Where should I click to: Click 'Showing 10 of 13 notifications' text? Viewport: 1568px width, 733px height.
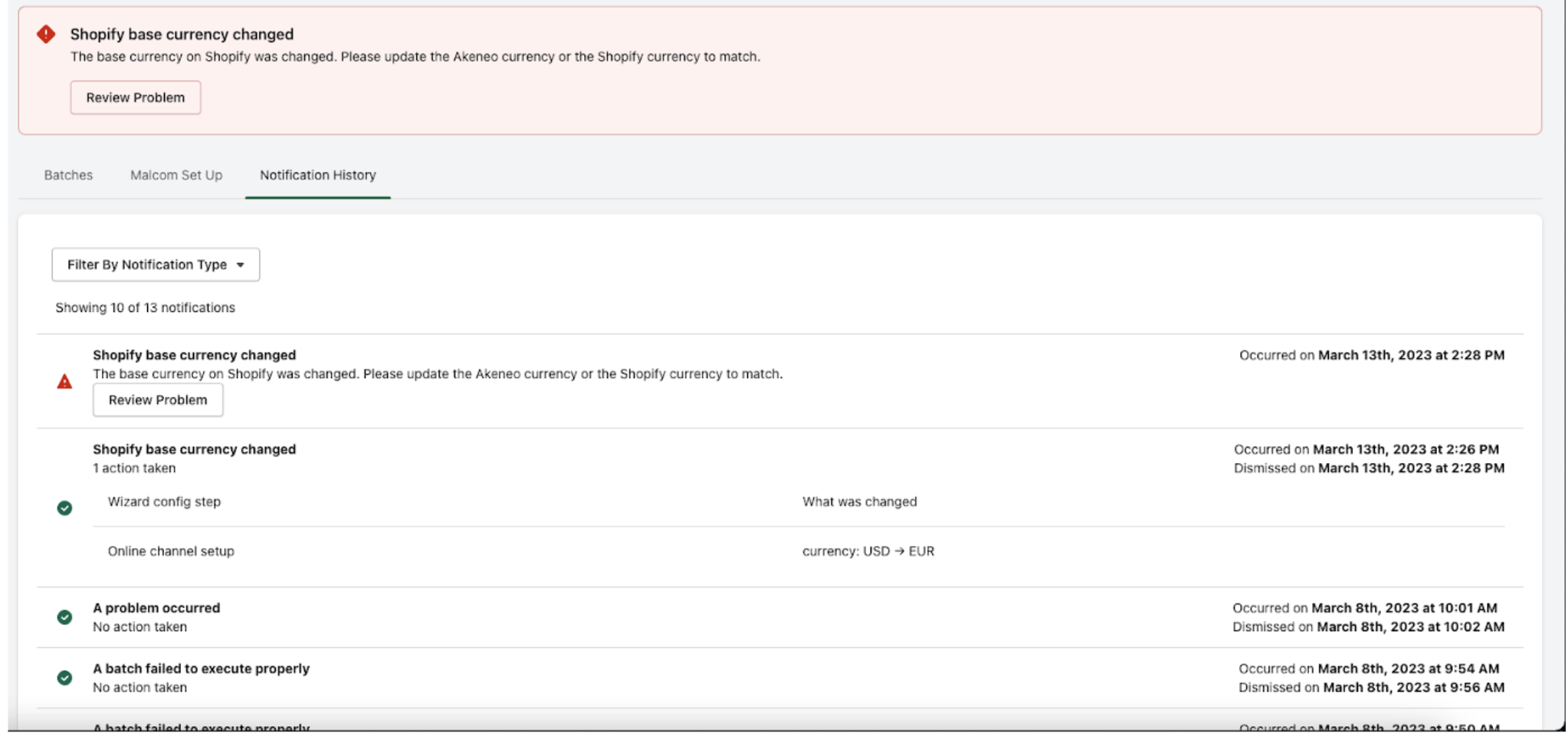tap(145, 307)
